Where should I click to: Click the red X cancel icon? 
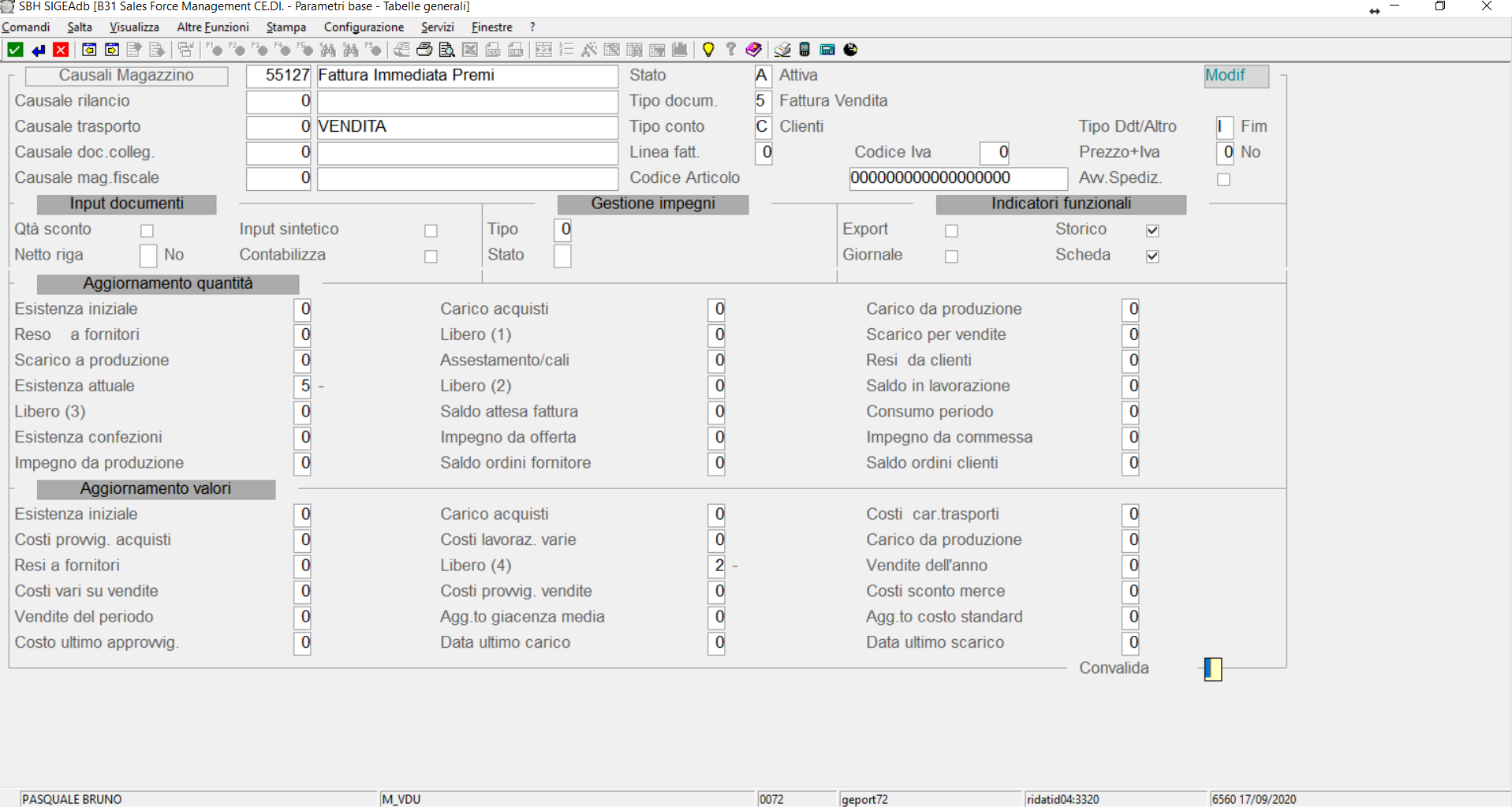pyautogui.click(x=61, y=50)
